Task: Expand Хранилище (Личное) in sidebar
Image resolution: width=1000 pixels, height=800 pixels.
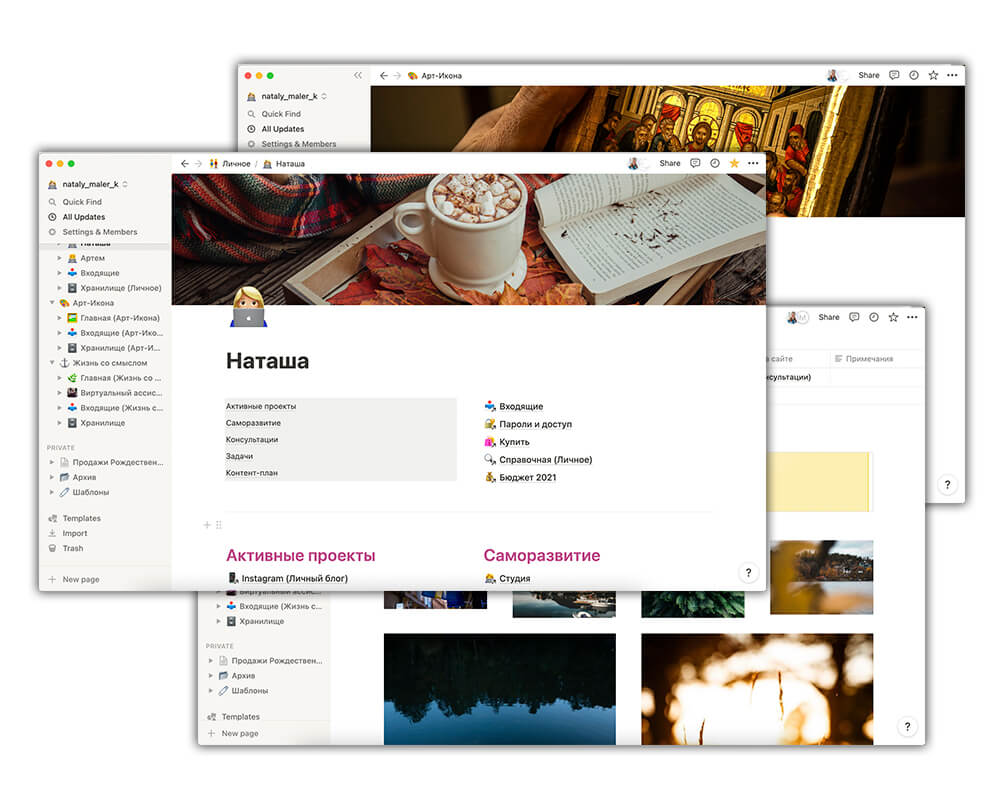Action: (x=59, y=288)
